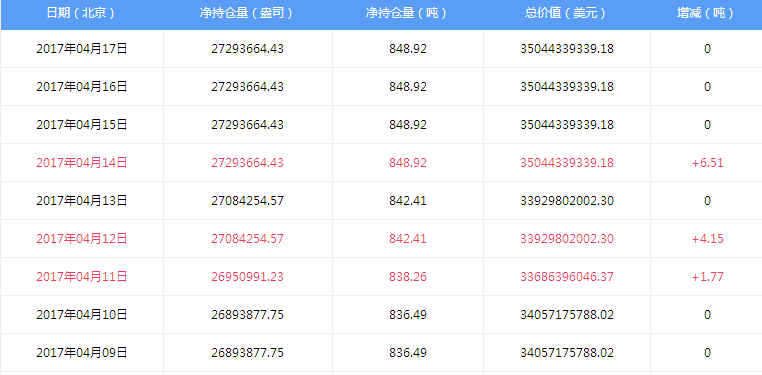Click the red change value +4.15
The width and height of the screenshot is (762, 375).
click(x=708, y=239)
